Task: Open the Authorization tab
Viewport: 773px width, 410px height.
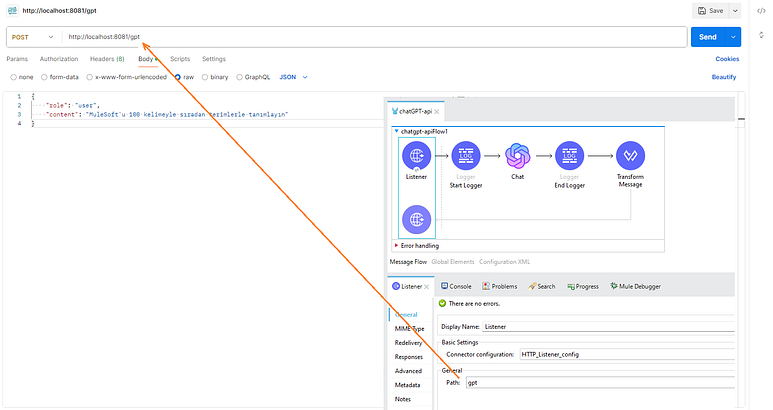Action: pyautogui.click(x=59, y=59)
